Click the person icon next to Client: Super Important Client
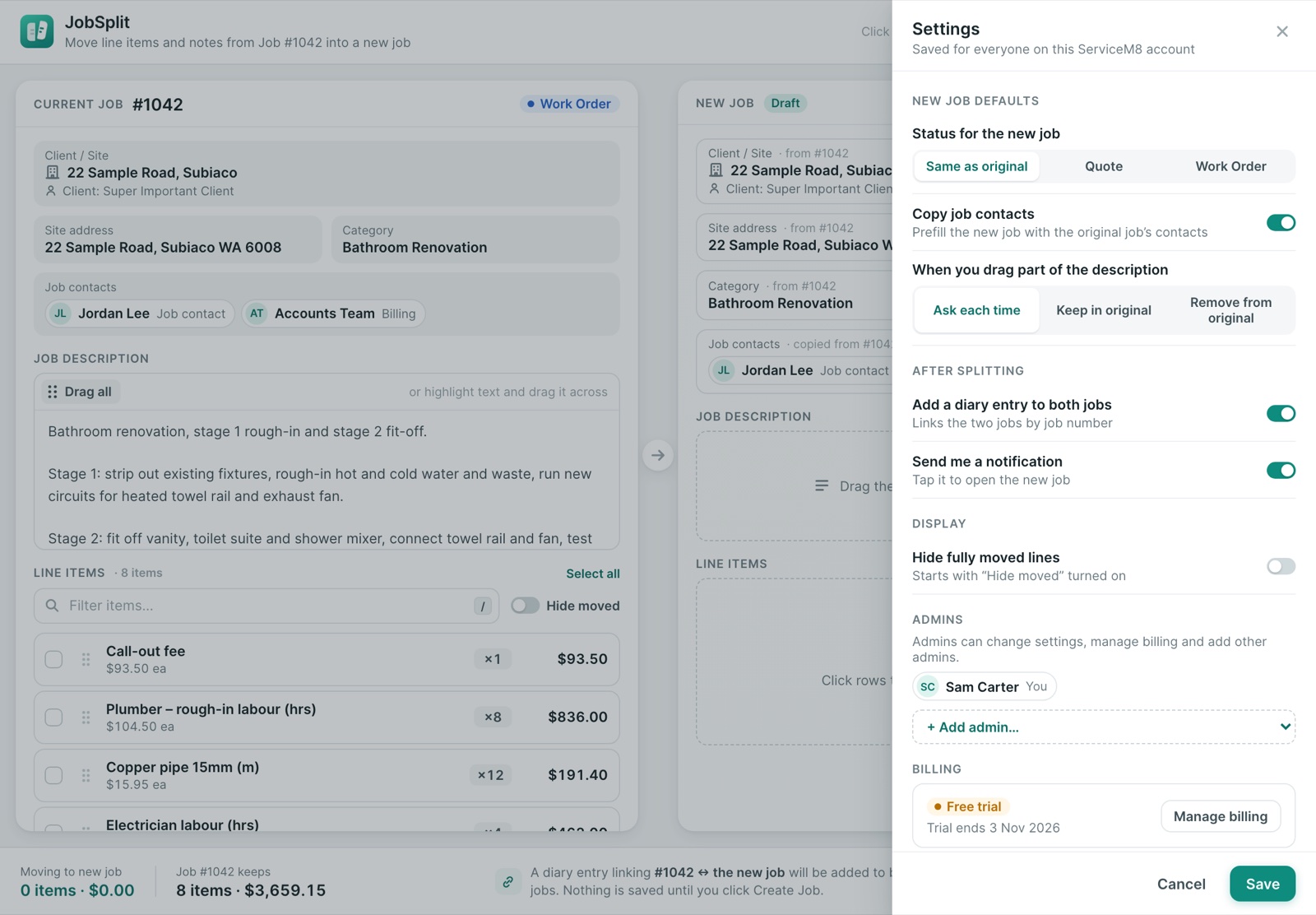Screen dimensions: 1316x915 coord(51,191)
